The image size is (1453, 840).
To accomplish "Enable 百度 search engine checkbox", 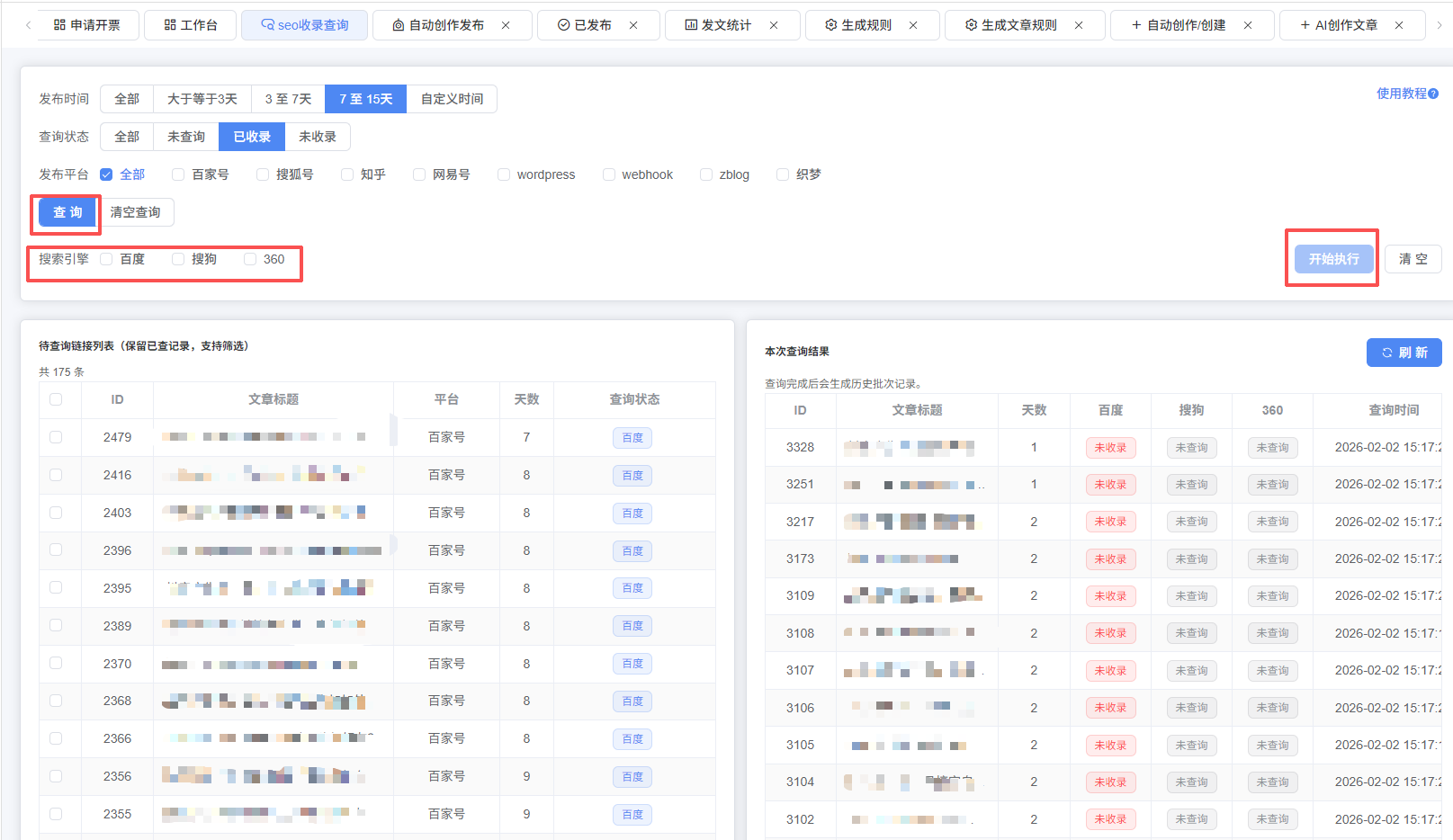I will click(x=107, y=259).
